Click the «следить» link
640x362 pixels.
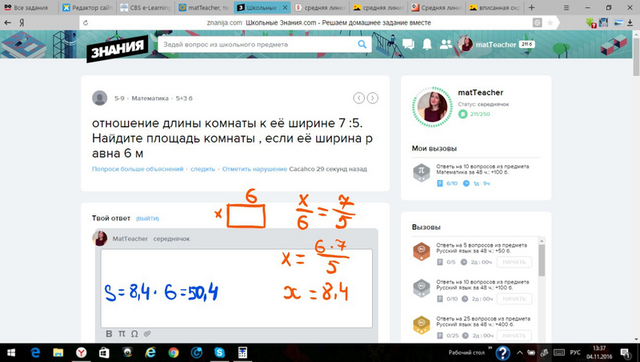(203, 169)
